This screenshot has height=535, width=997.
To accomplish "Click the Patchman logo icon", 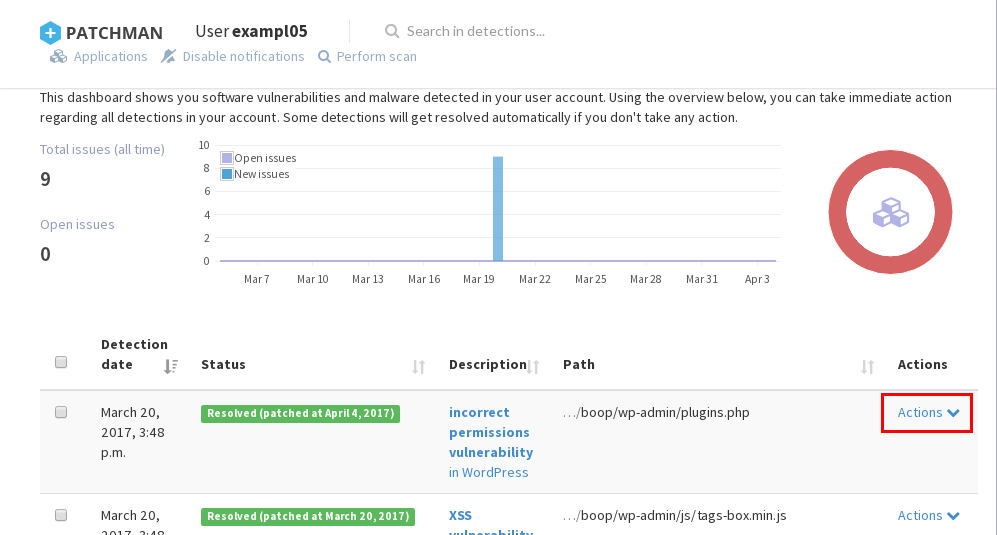I will (50, 33).
